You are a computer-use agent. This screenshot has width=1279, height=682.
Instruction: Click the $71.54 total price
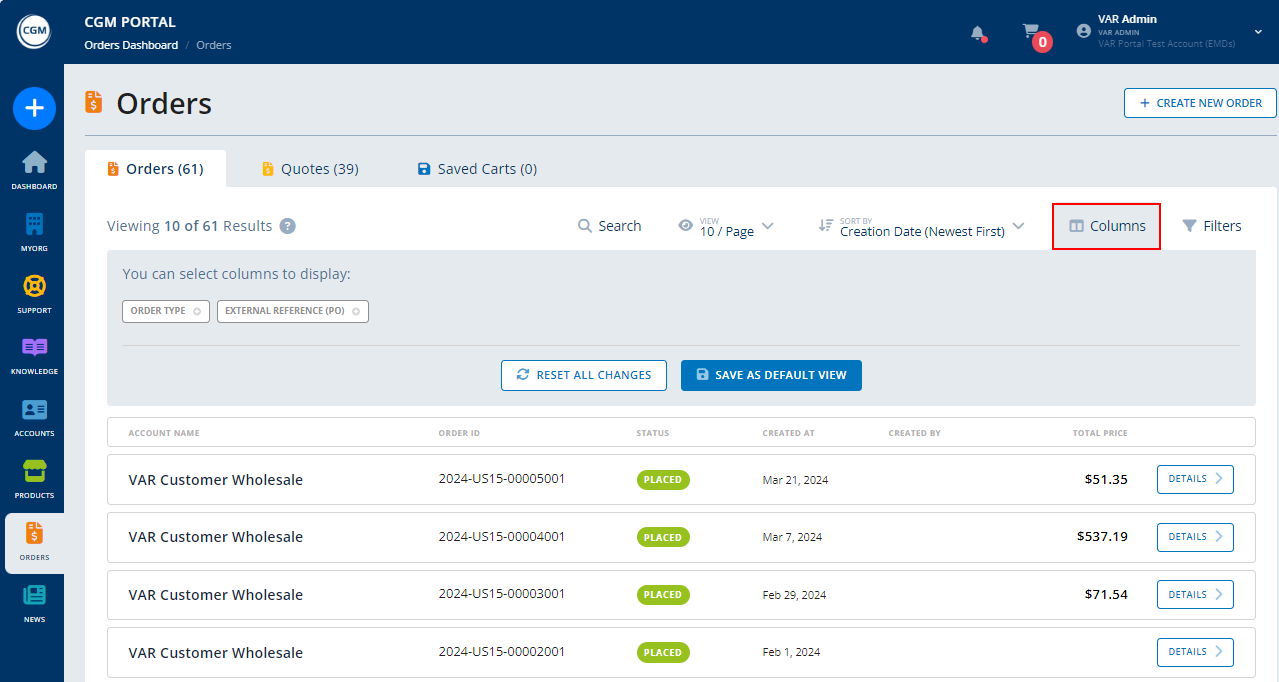coord(1106,594)
